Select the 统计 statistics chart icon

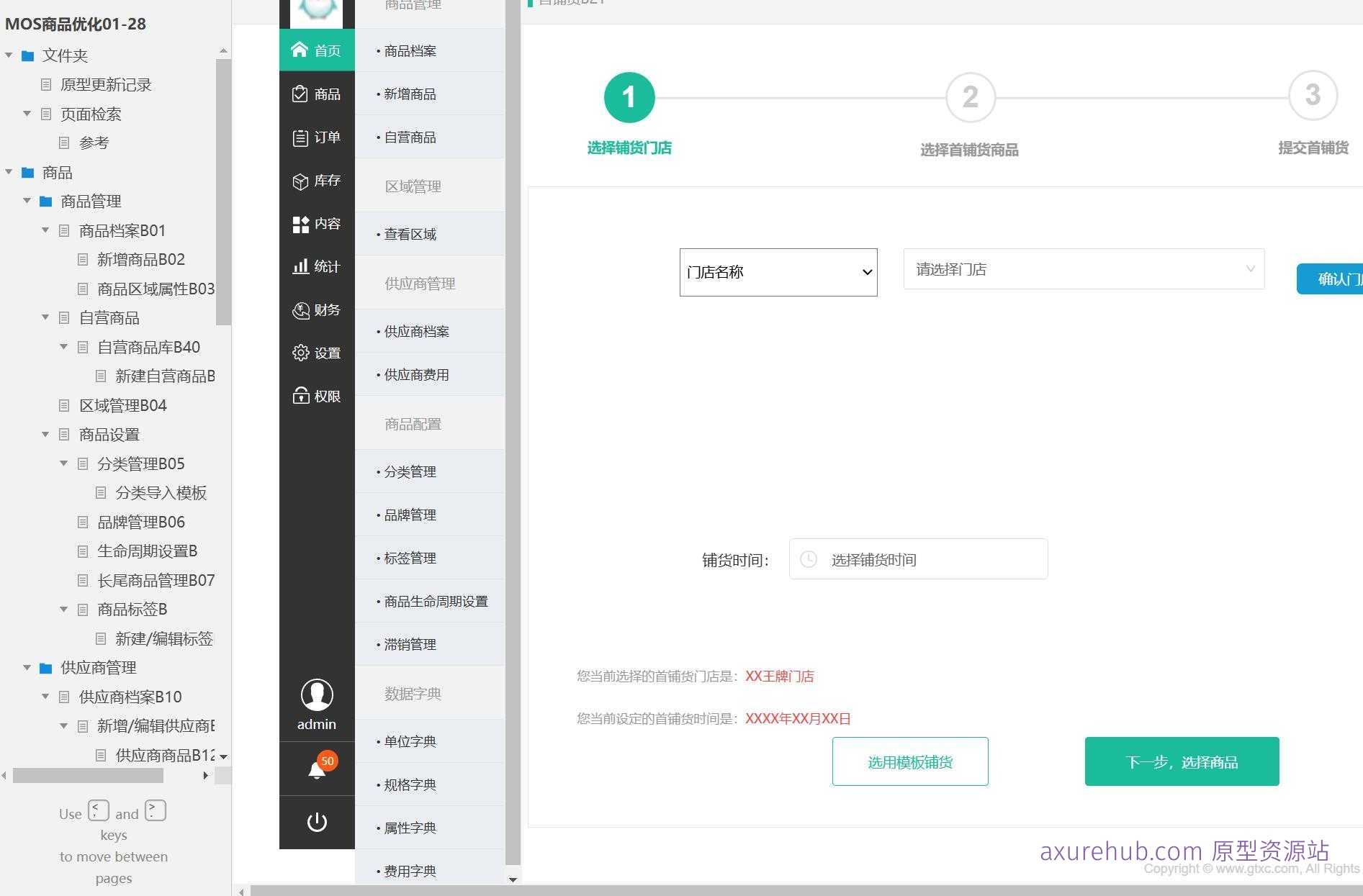pyautogui.click(x=300, y=267)
